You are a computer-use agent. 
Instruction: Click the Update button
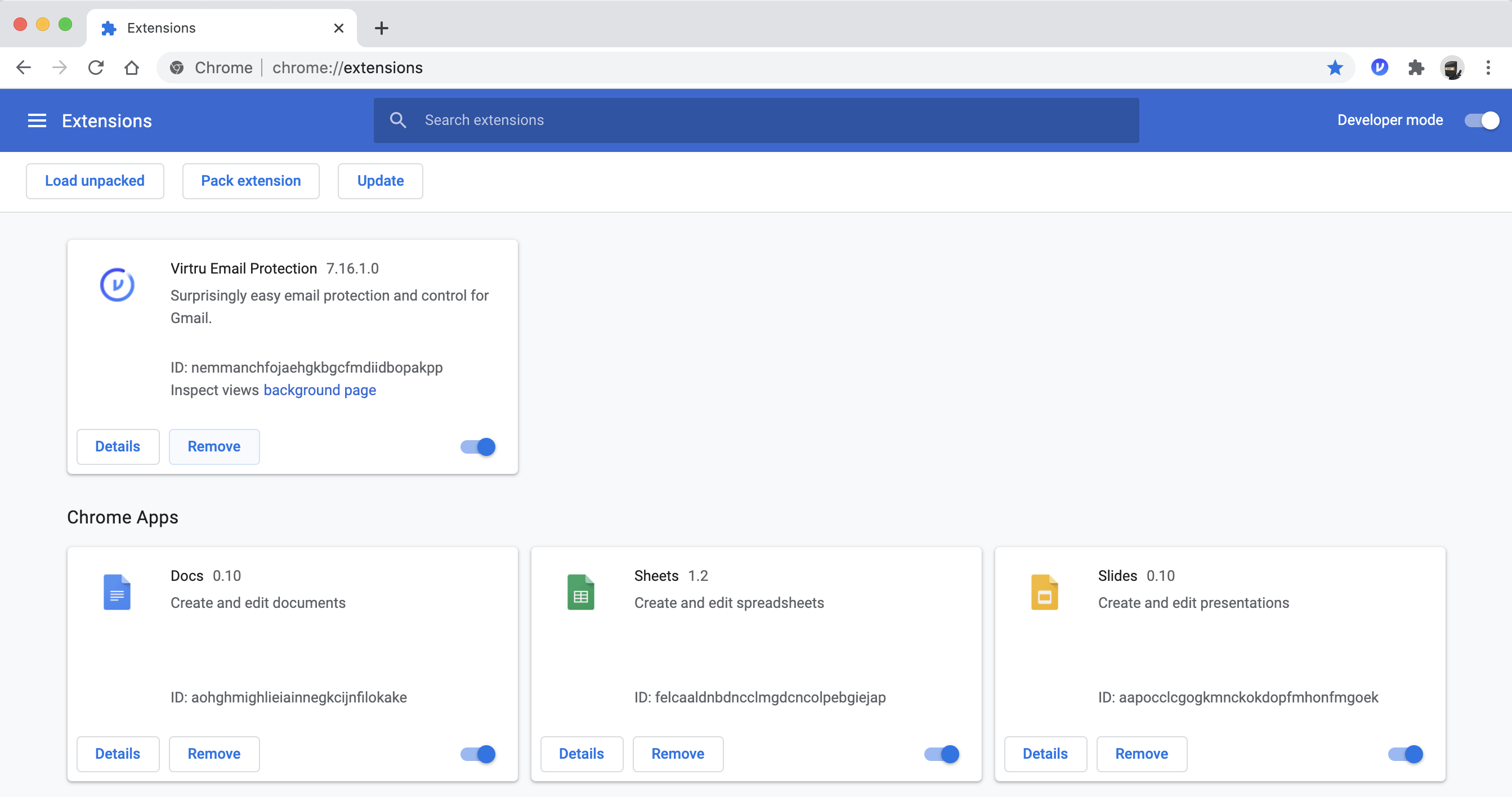pyautogui.click(x=381, y=181)
